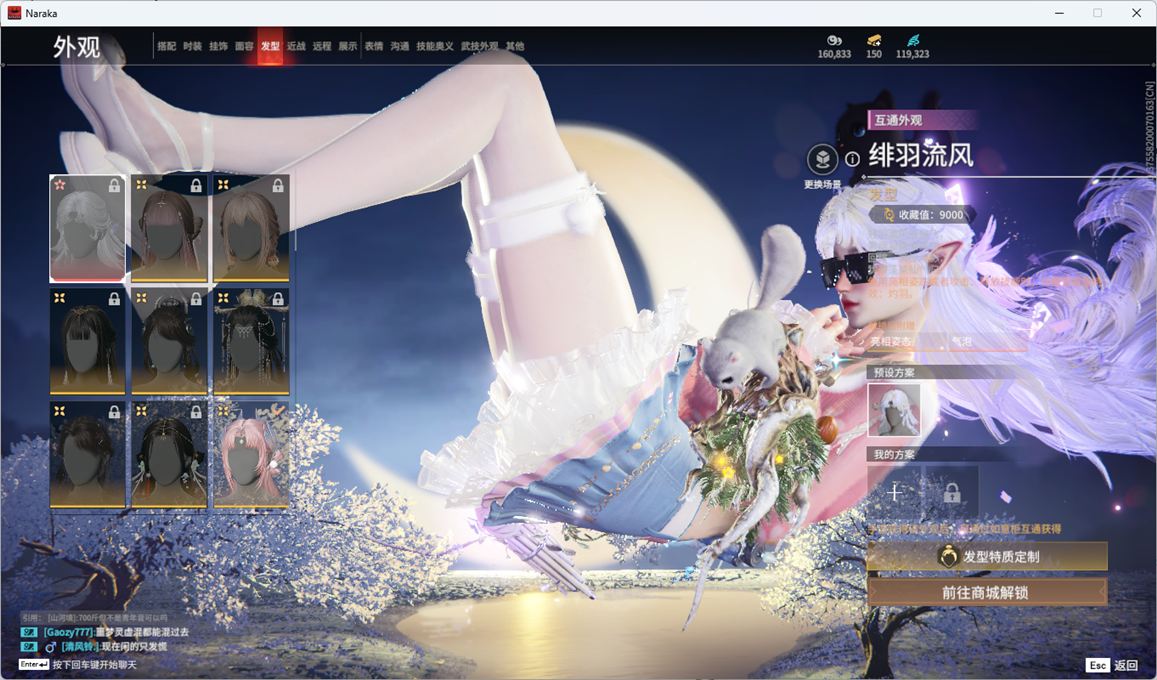Click player name [Gaozy777] in chat

pyautogui.click(x=69, y=633)
